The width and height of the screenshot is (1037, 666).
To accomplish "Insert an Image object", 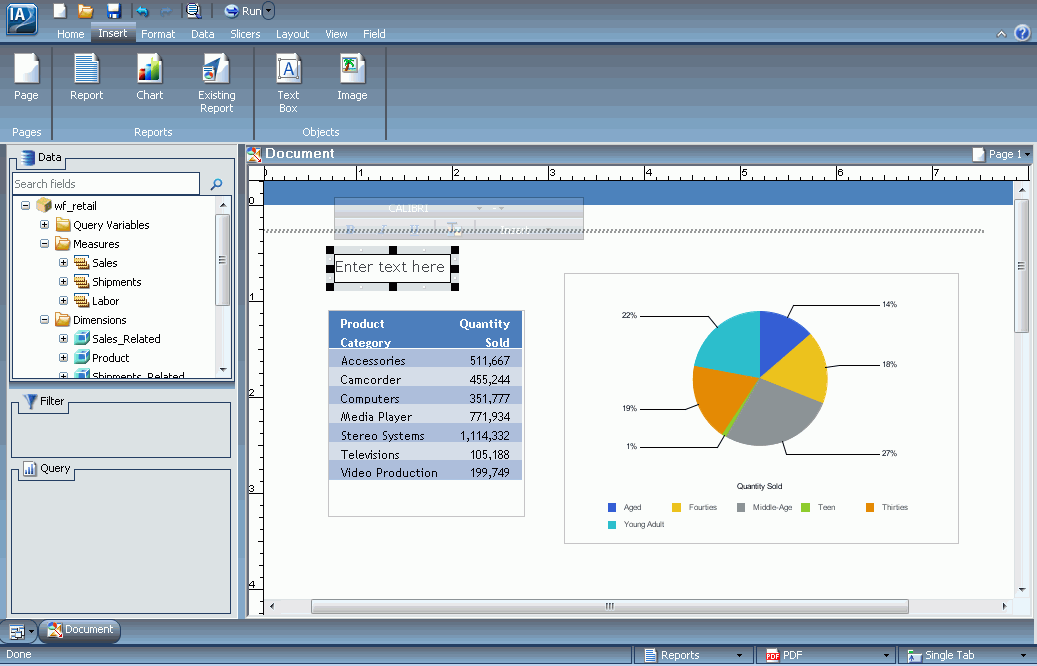I will [352, 77].
